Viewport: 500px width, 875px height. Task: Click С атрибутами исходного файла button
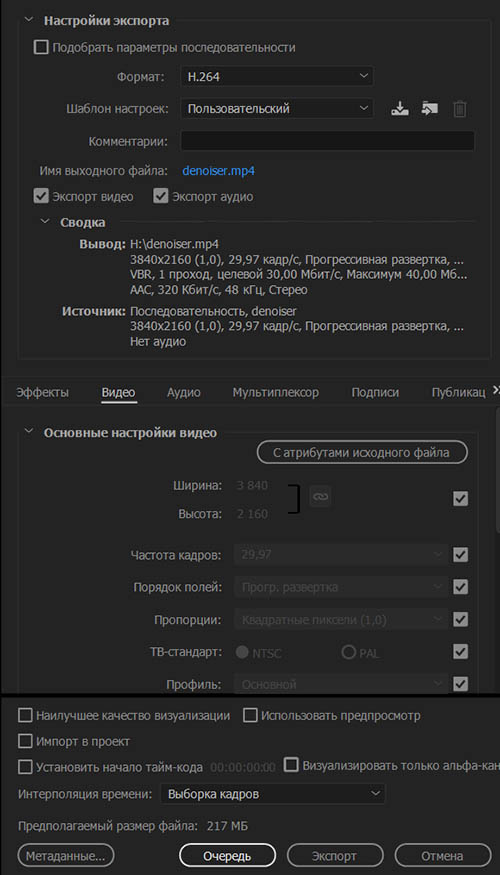coord(362,453)
